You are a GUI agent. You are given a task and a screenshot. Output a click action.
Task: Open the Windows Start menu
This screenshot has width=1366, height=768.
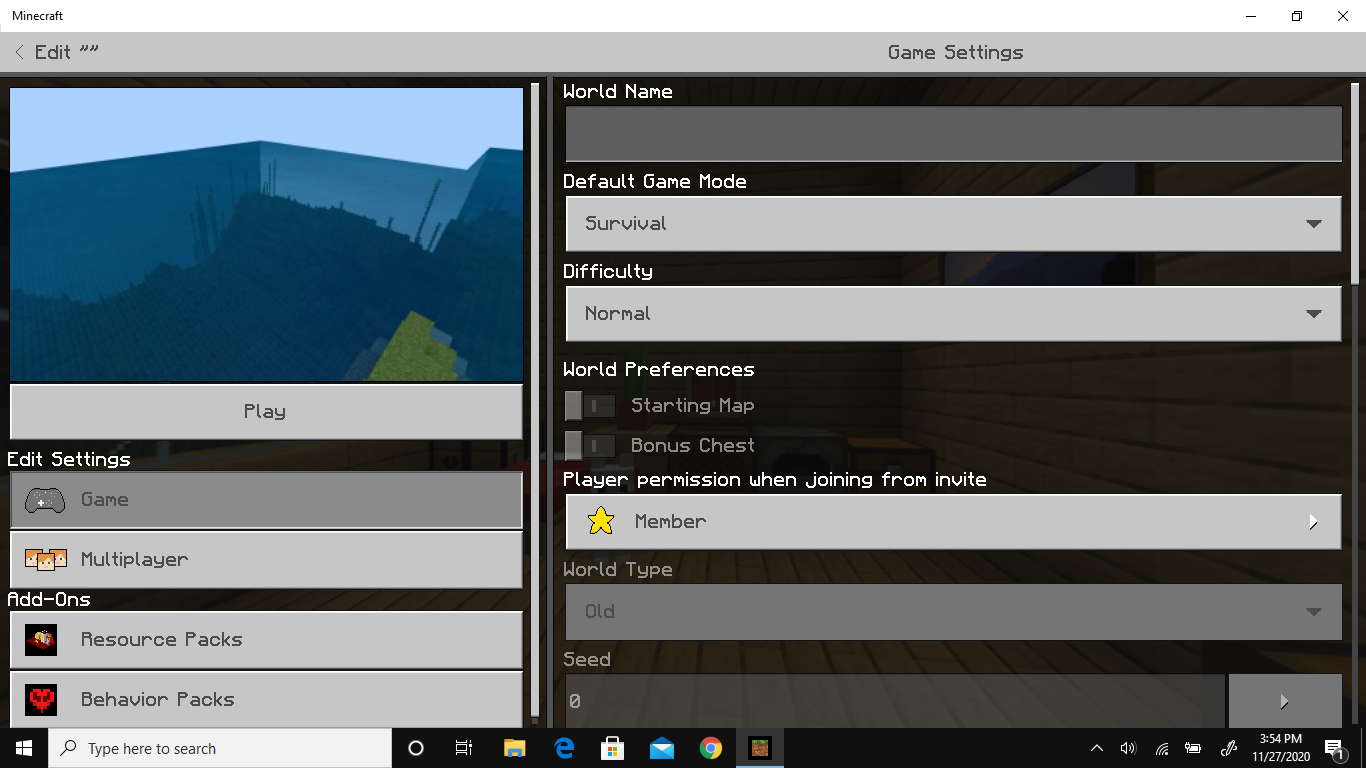click(x=24, y=748)
